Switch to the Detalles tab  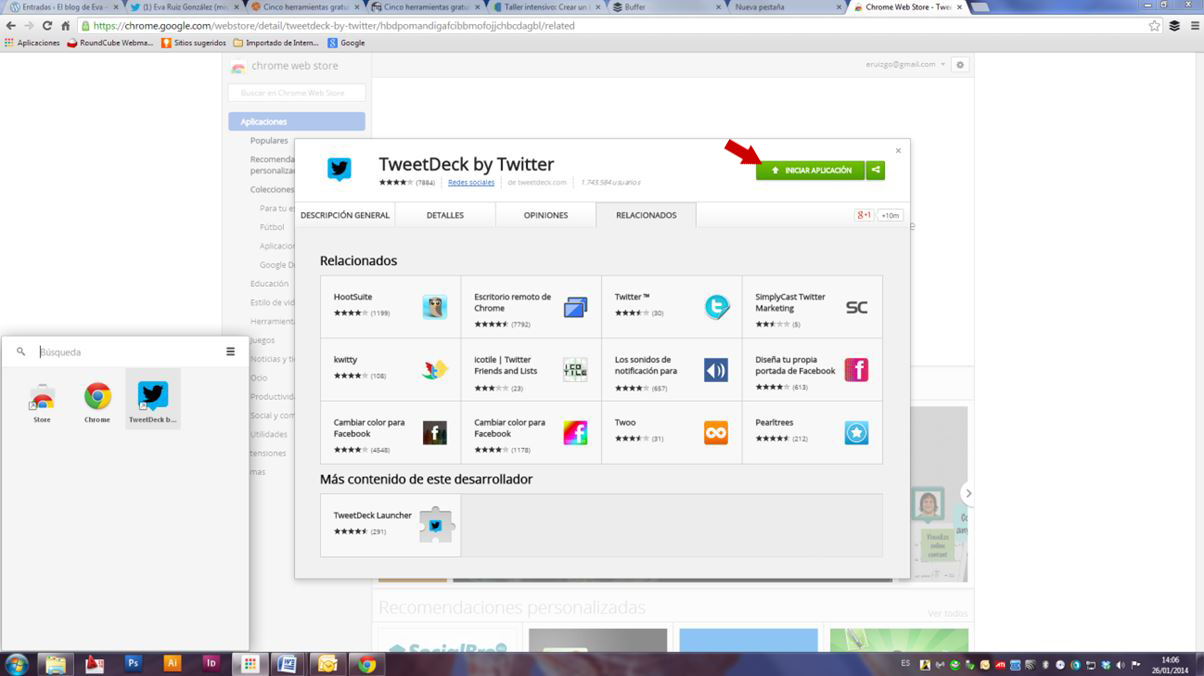click(x=445, y=215)
